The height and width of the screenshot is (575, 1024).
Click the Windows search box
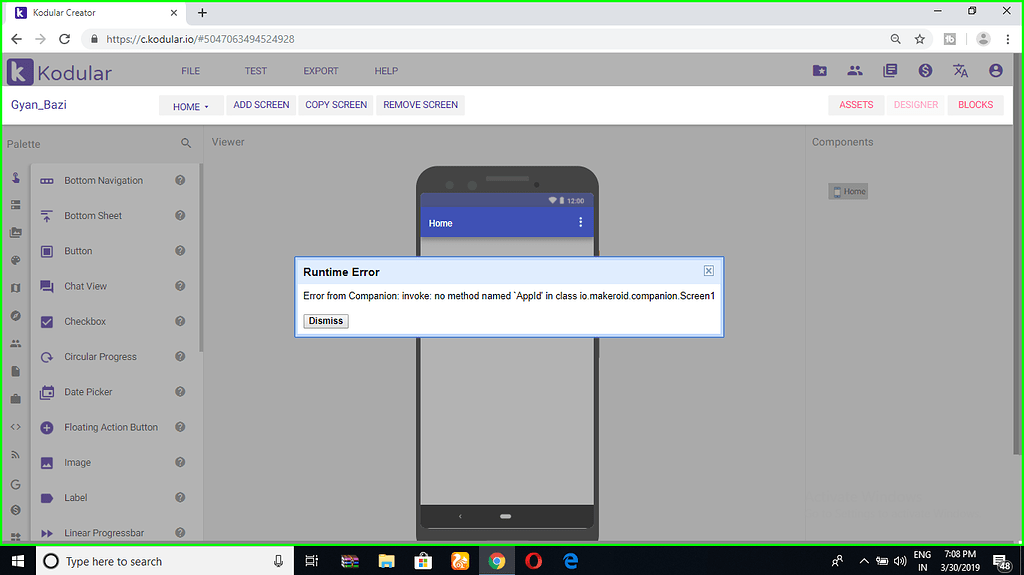point(164,561)
